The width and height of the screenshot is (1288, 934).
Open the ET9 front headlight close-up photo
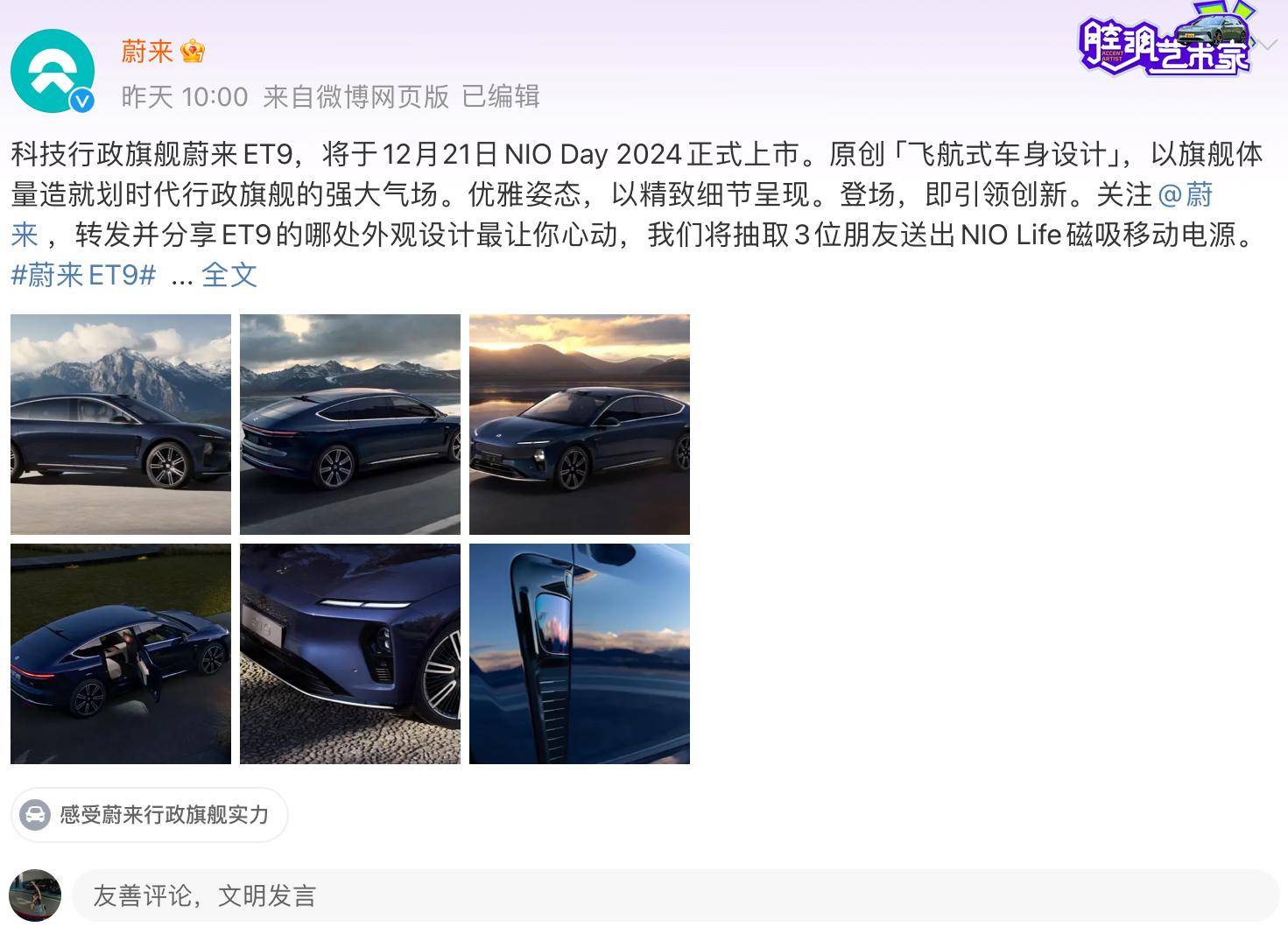click(350, 654)
